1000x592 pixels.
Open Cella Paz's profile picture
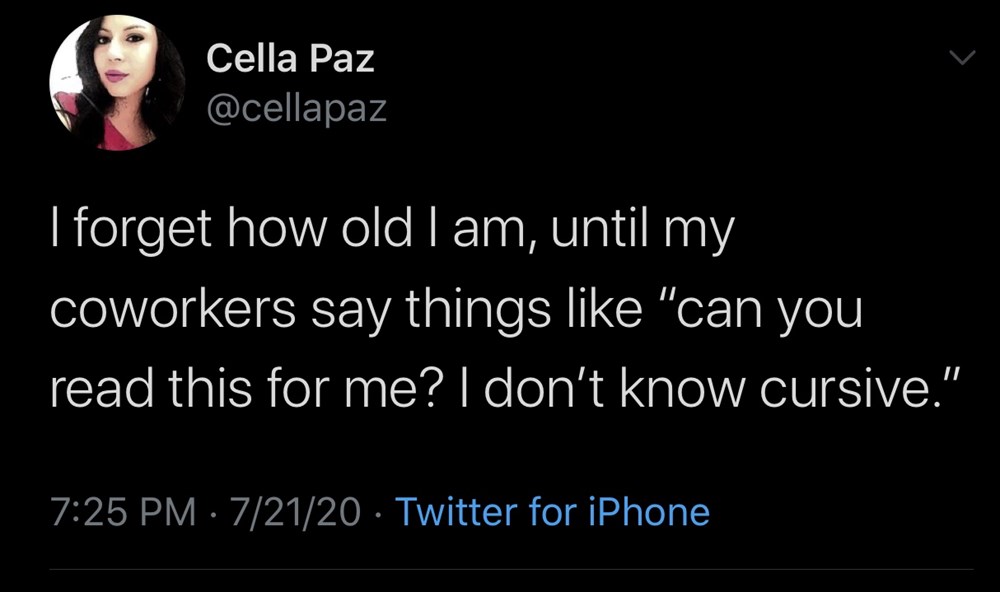point(117,84)
